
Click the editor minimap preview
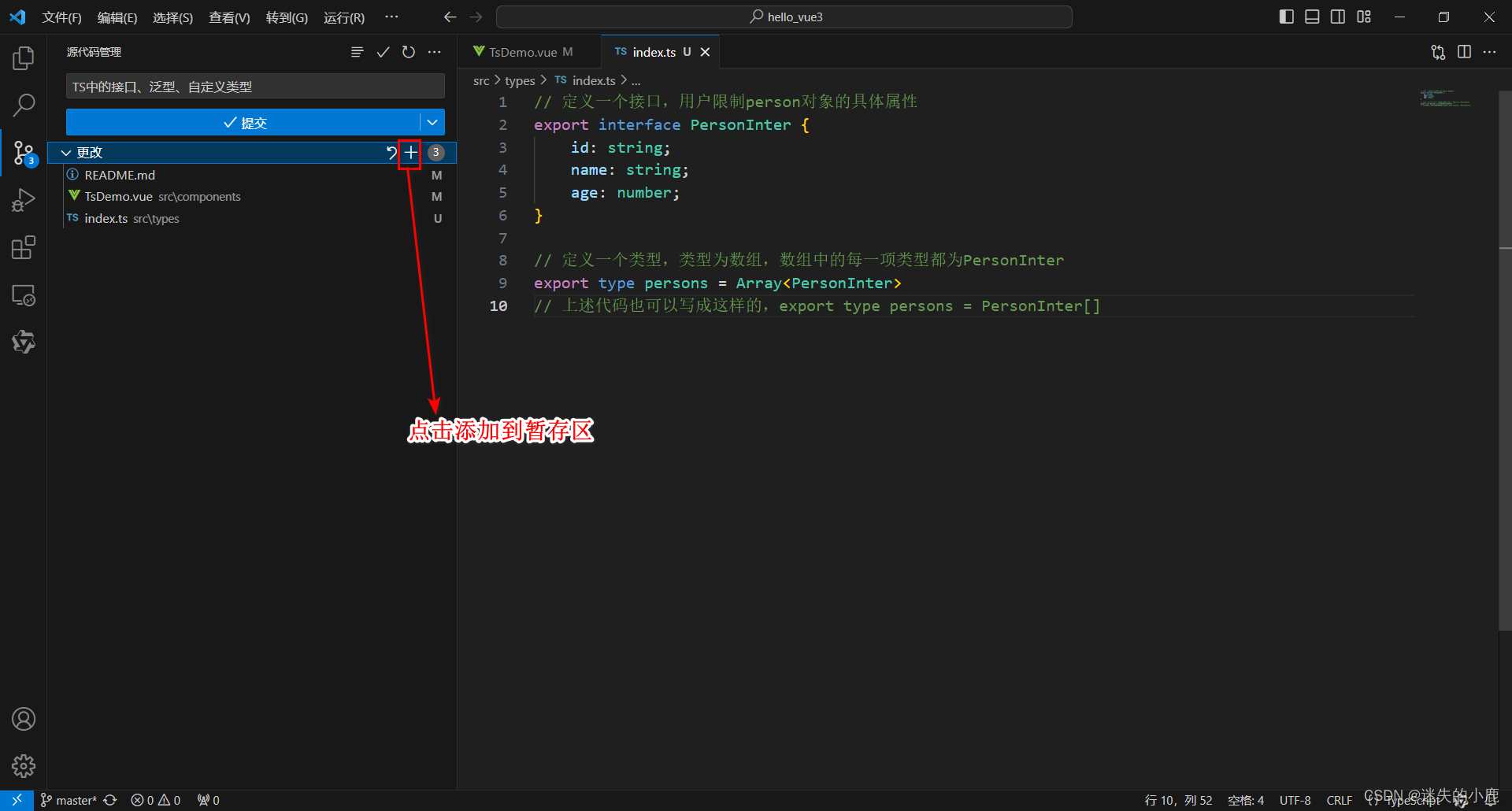pyautogui.click(x=1445, y=99)
